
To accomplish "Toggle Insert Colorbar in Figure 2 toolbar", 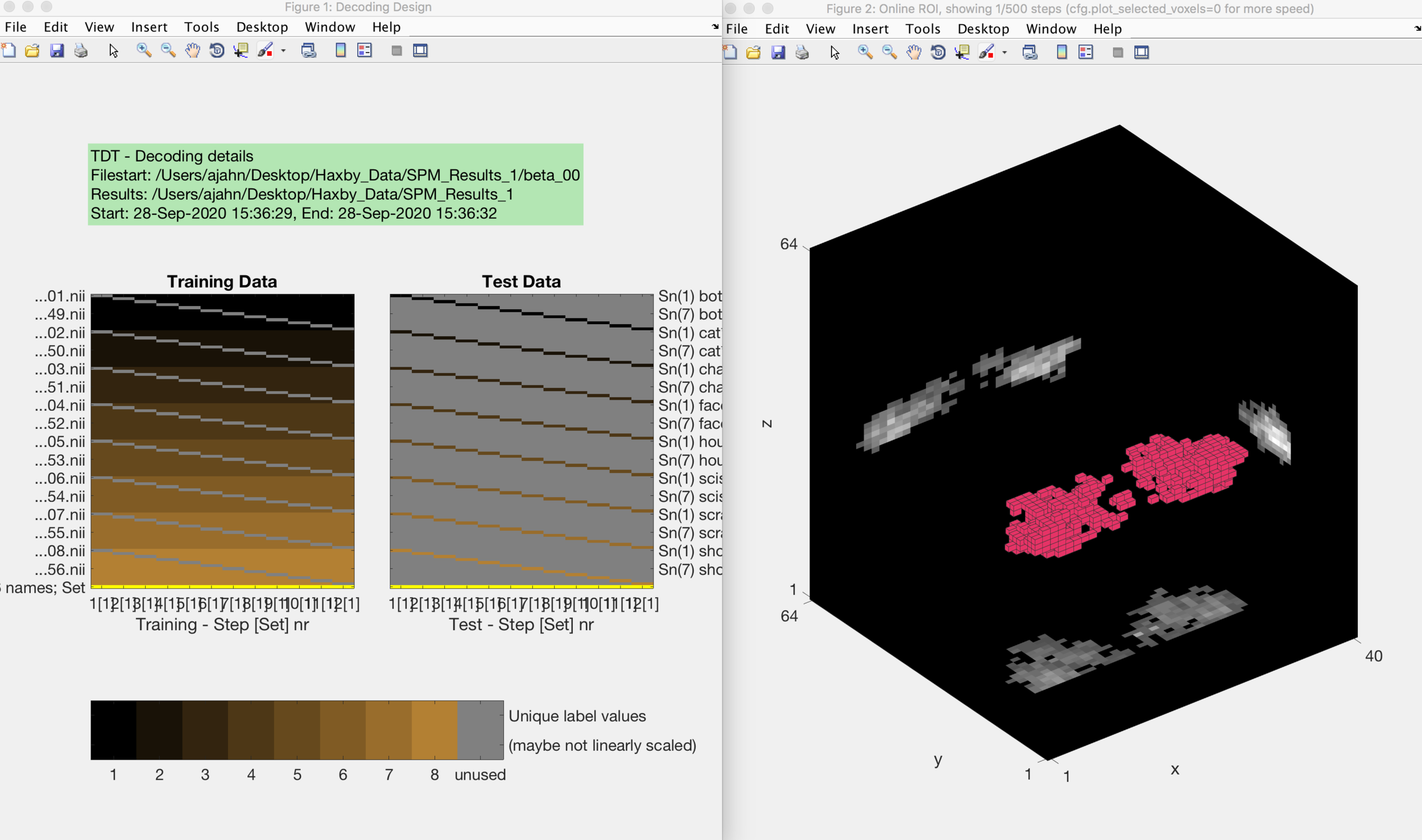I will pyautogui.click(x=1061, y=52).
